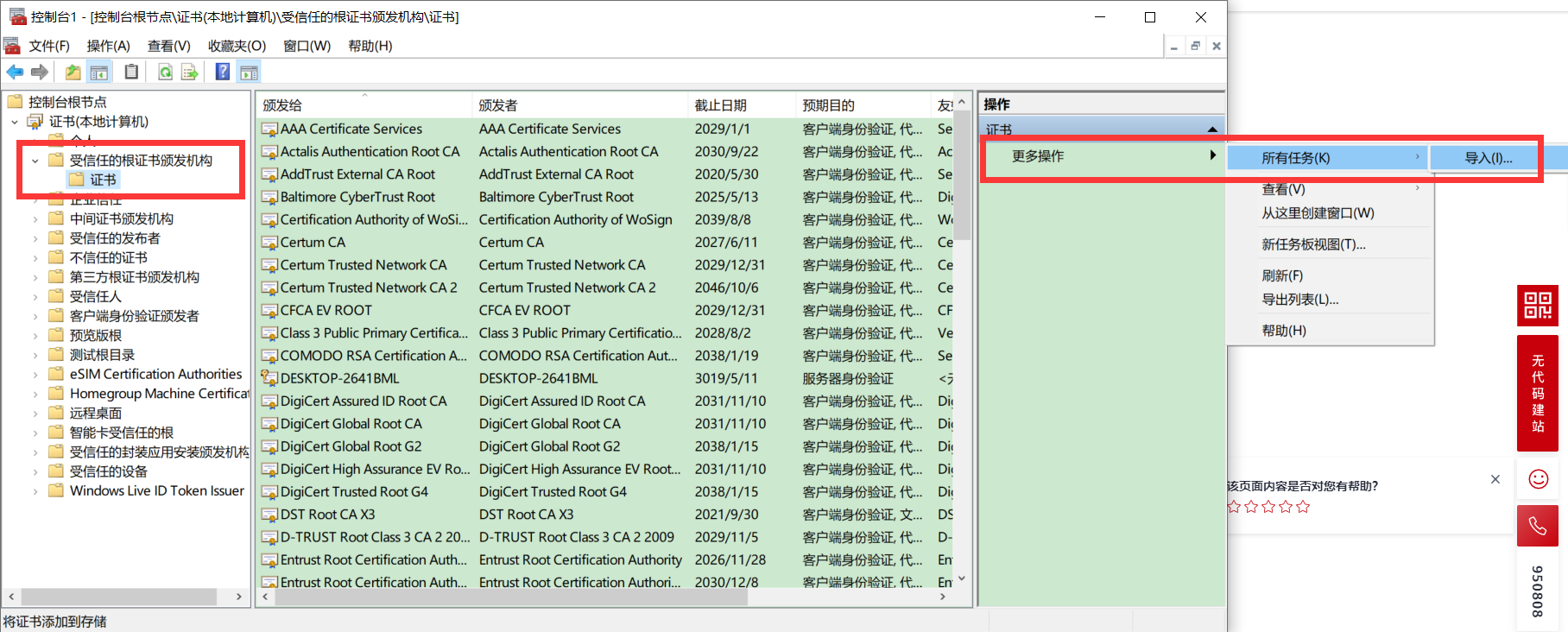Click the smiley face feedback icon

point(1538,479)
